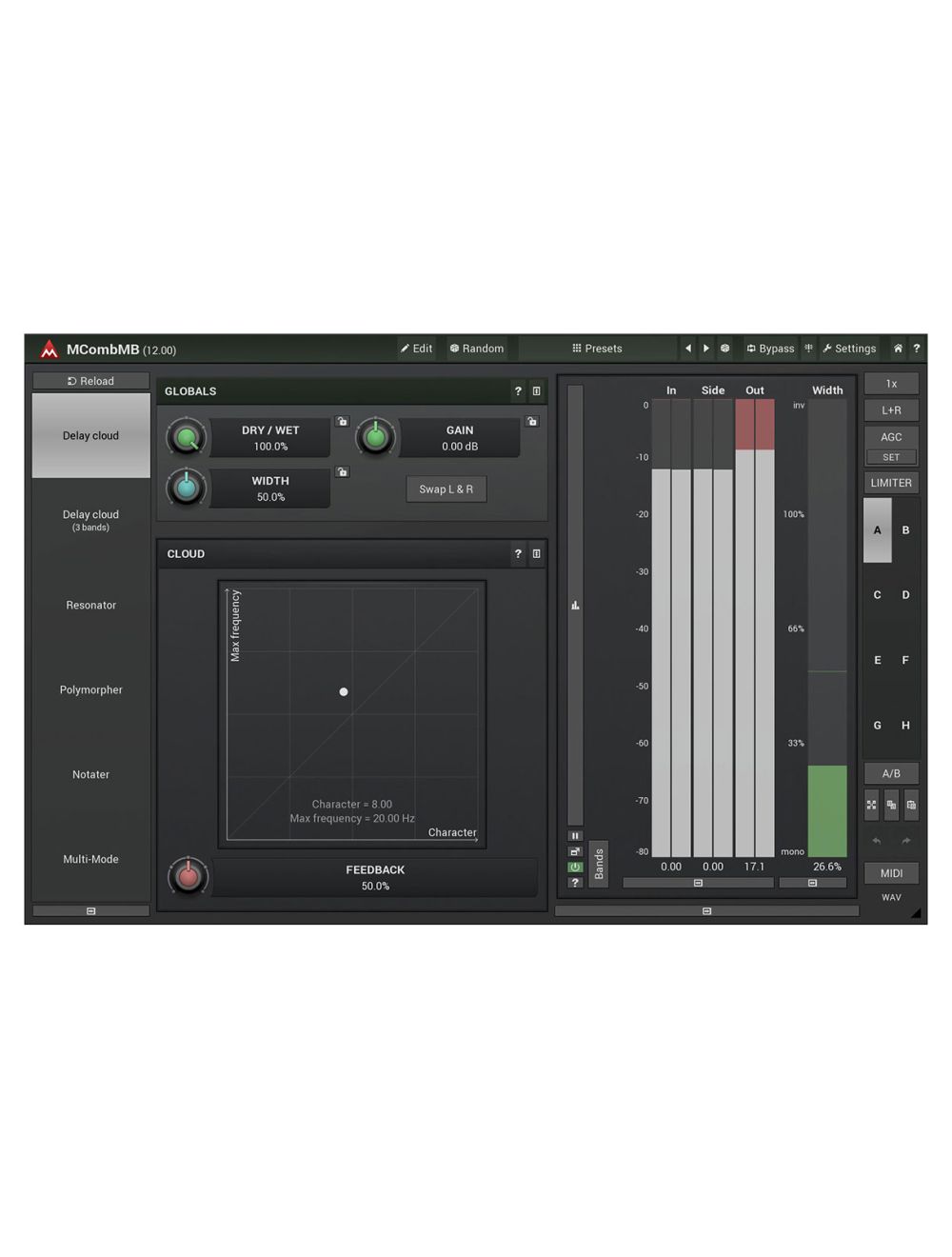Click the home icon in title bar
The width and height of the screenshot is (952, 1257).
[x=897, y=349]
